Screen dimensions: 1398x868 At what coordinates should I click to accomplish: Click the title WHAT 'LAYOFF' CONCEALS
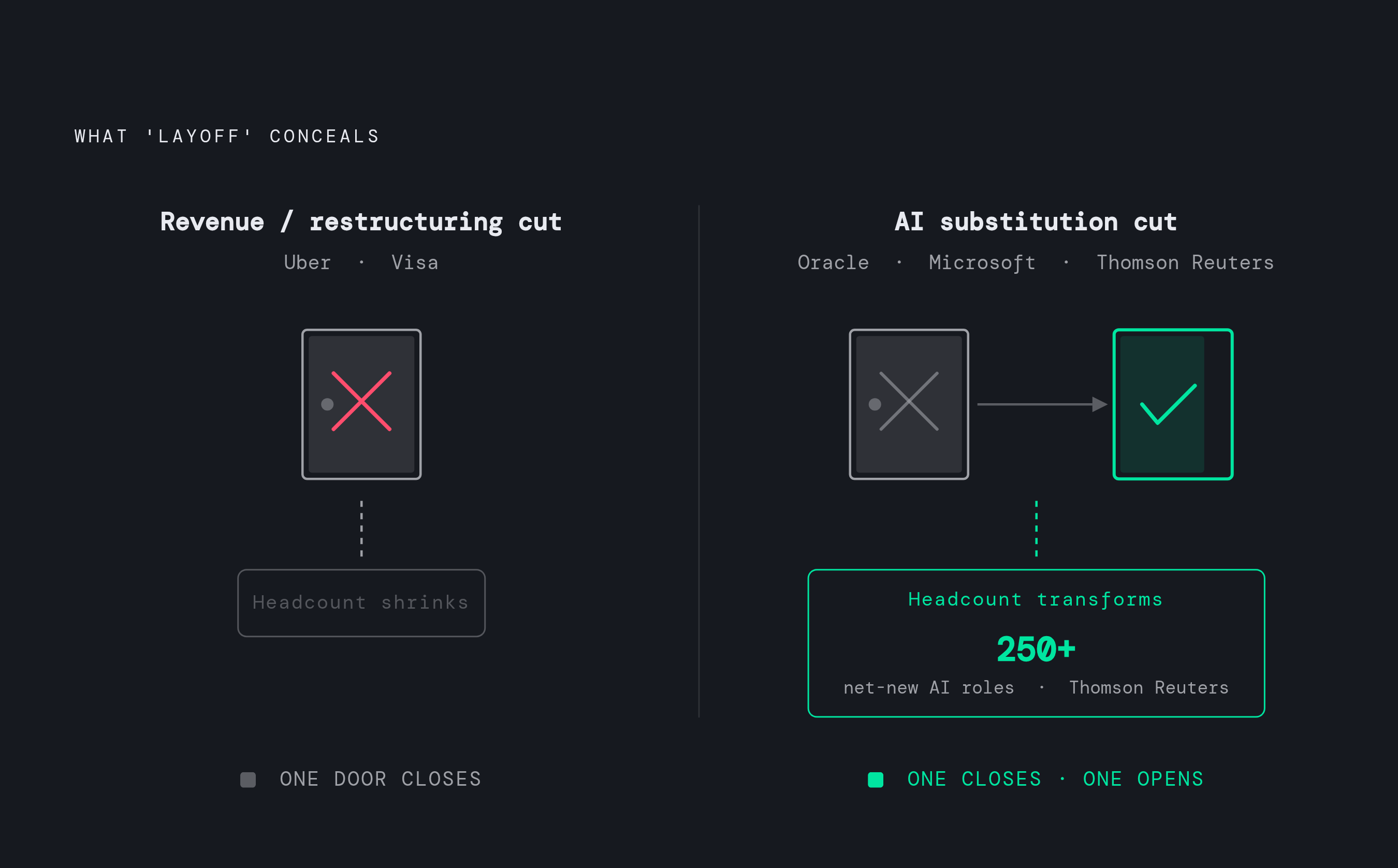[x=227, y=136]
